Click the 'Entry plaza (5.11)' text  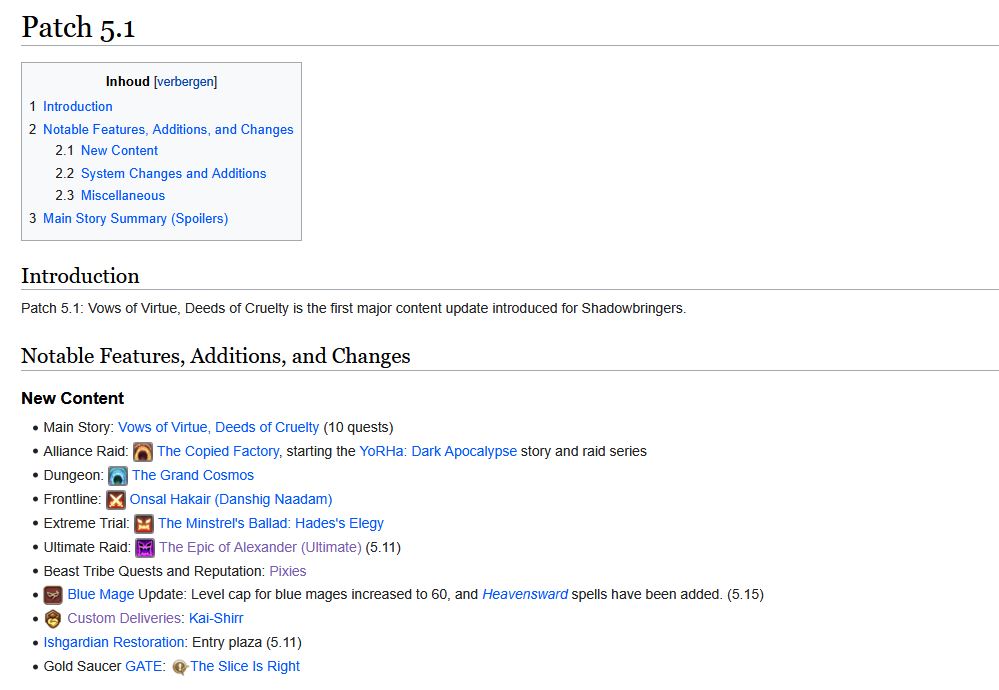(x=247, y=643)
